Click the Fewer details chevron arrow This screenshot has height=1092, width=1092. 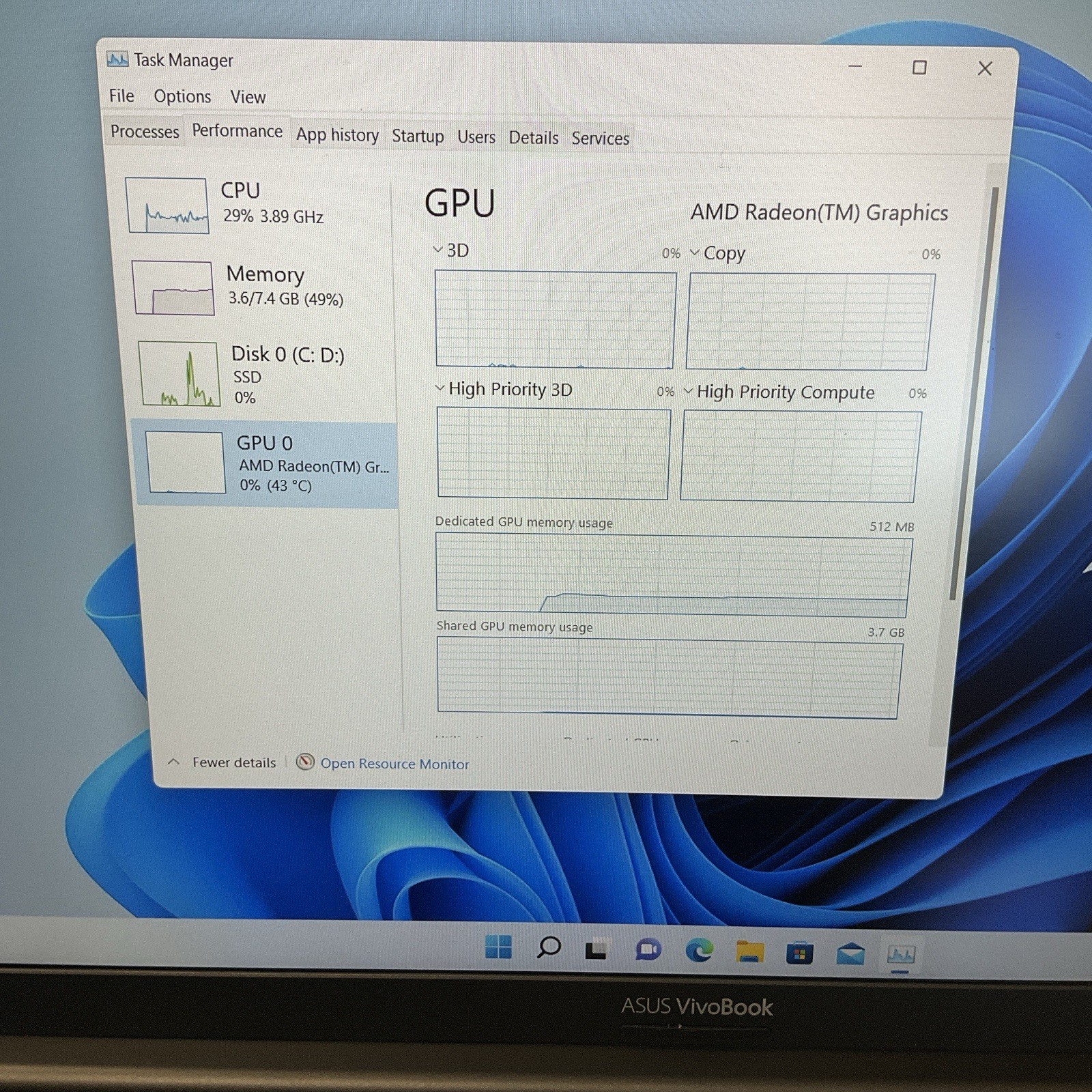(174, 762)
